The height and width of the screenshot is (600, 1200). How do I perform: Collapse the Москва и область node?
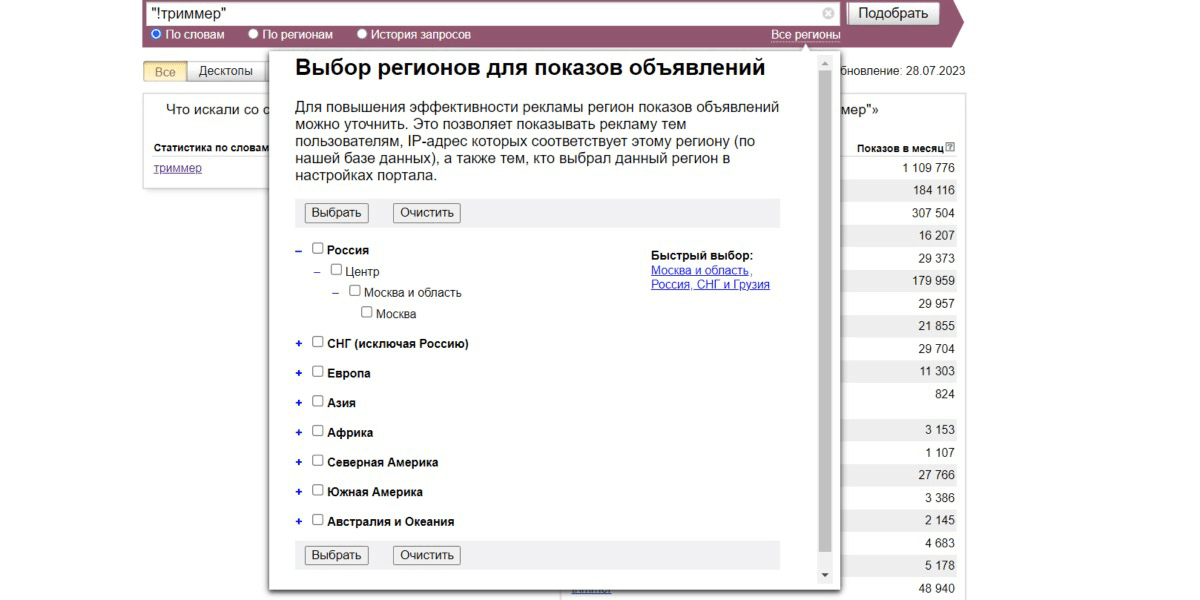click(x=336, y=293)
